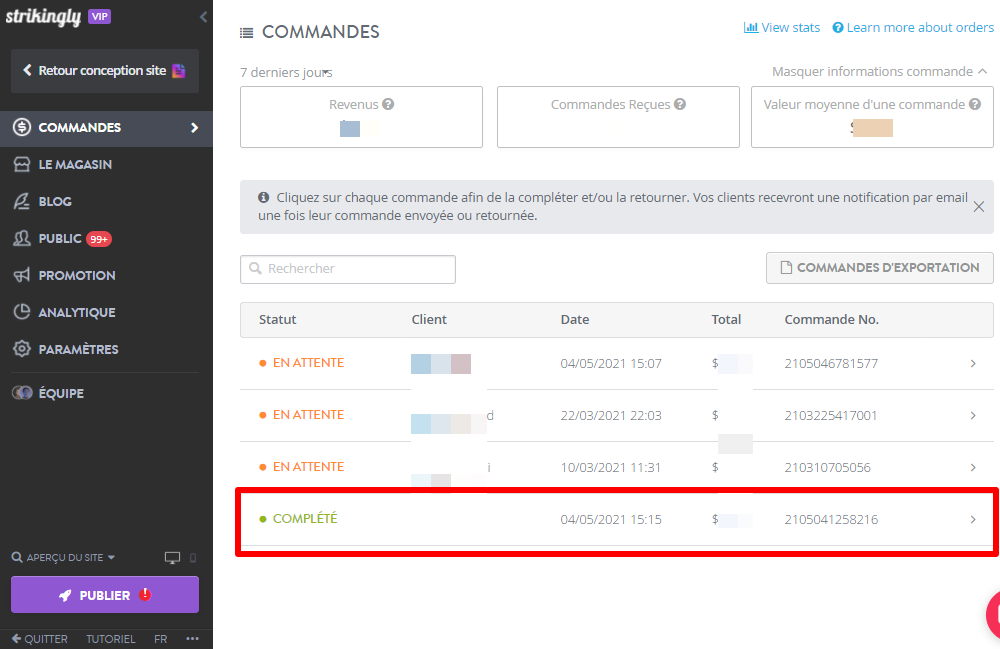Viewport: 1000px width, 649px height.
Task: Click the Commande No. column header
Action: click(x=832, y=319)
